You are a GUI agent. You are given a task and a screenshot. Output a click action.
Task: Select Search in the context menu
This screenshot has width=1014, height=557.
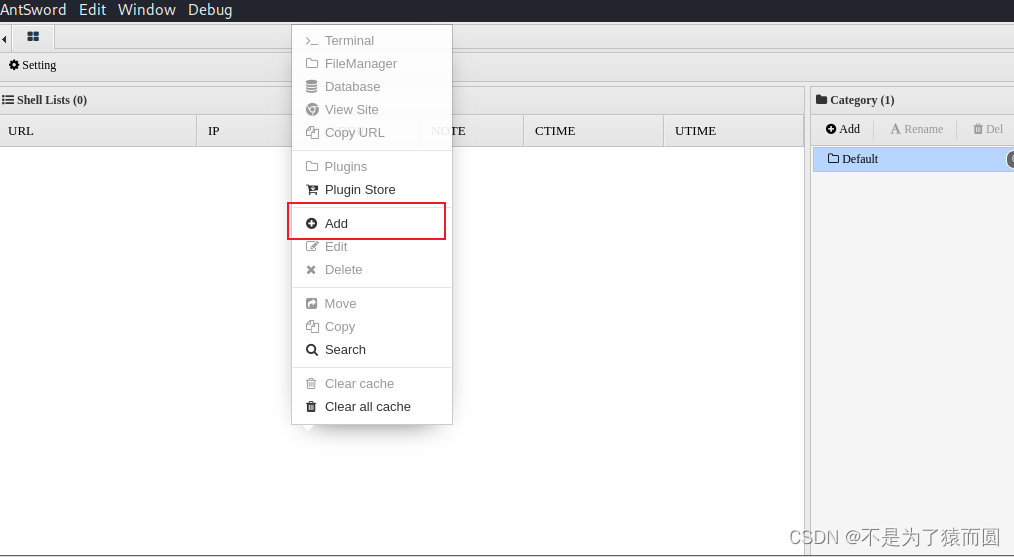pos(372,350)
